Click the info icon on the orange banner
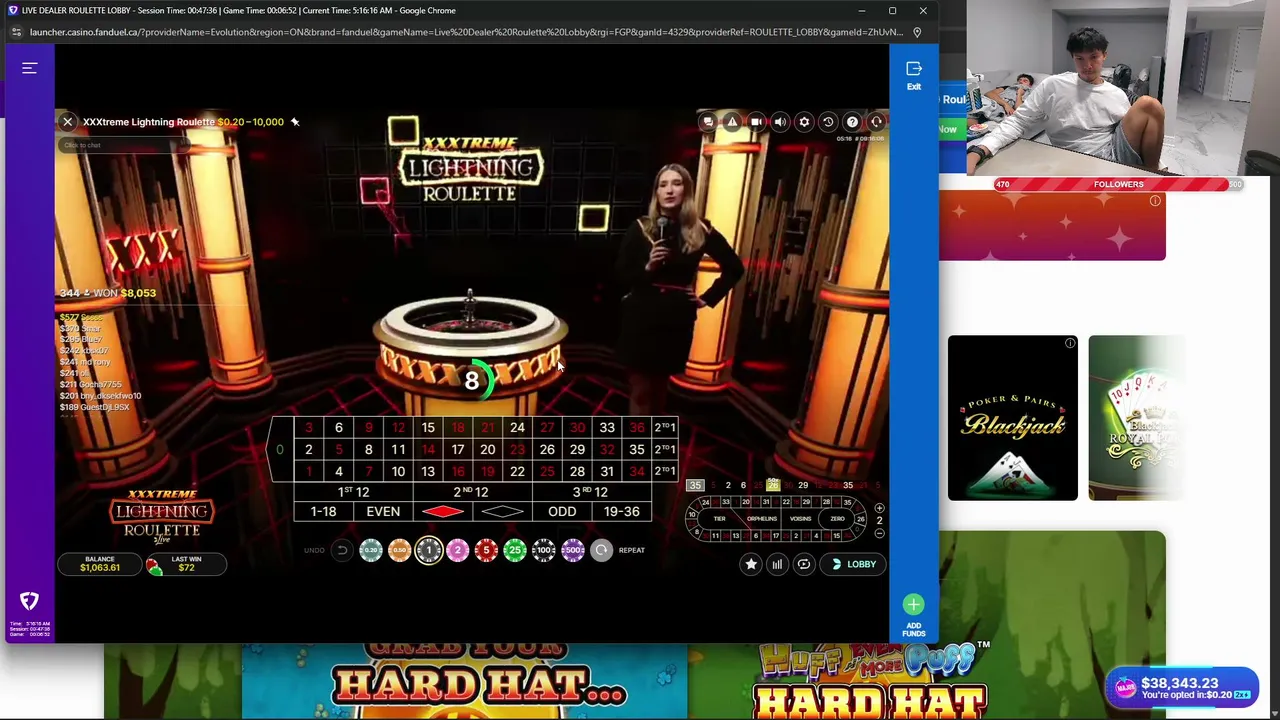Viewport: 1280px width, 720px height. (x=1155, y=201)
